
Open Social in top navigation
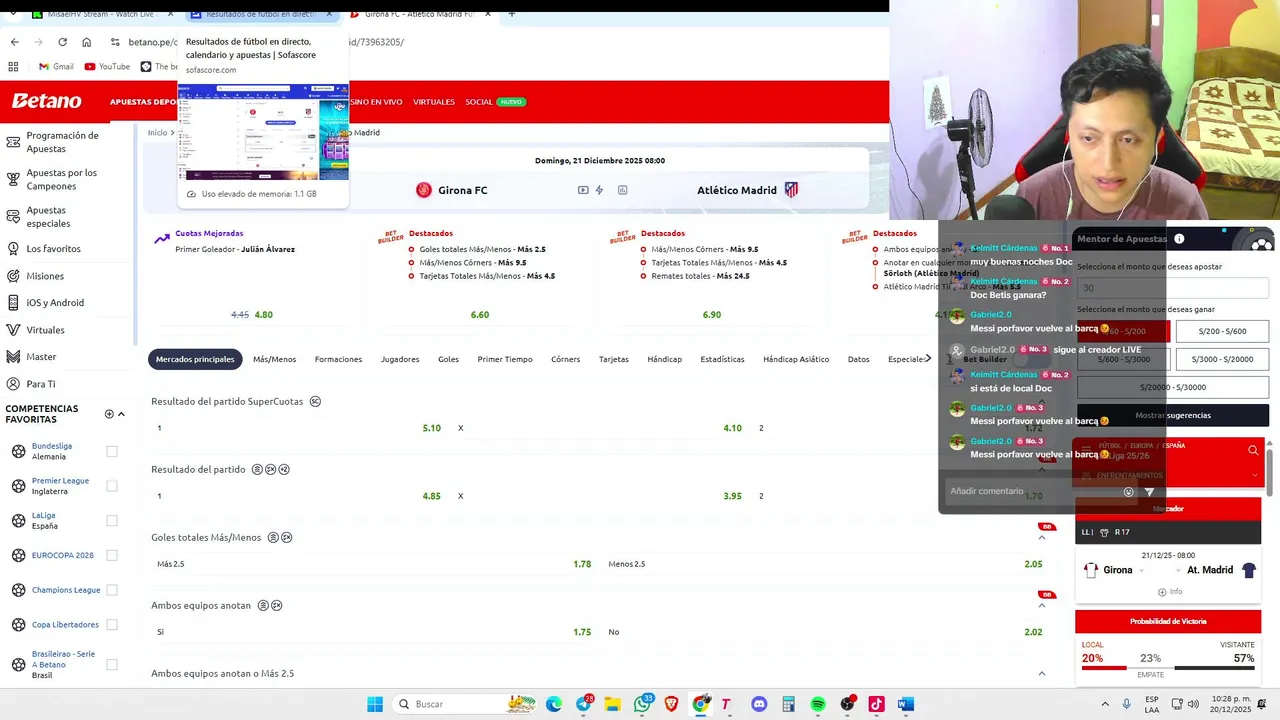(479, 102)
